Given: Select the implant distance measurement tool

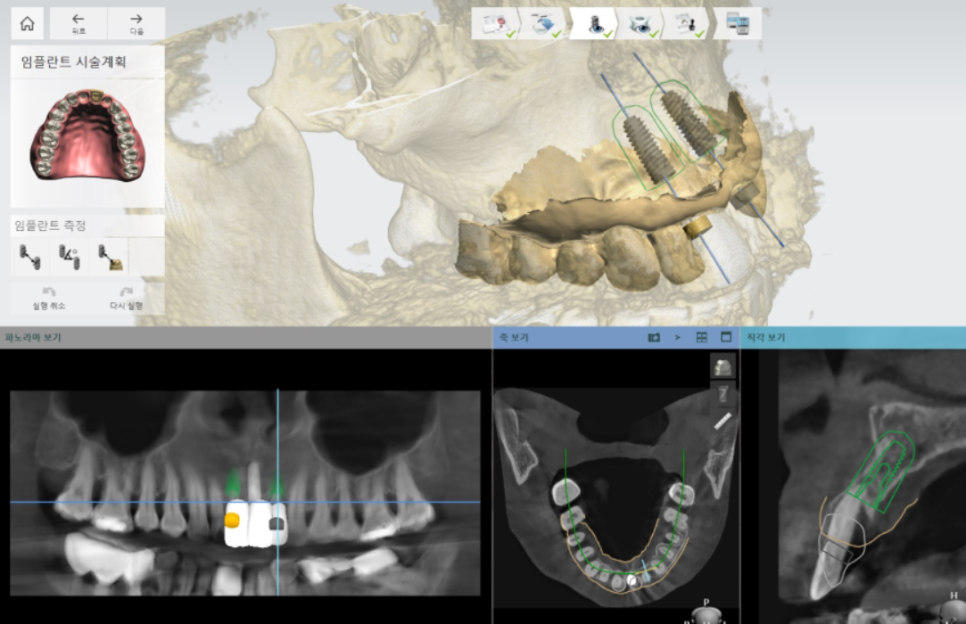Looking at the screenshot, I should click(x=28, y=256).
